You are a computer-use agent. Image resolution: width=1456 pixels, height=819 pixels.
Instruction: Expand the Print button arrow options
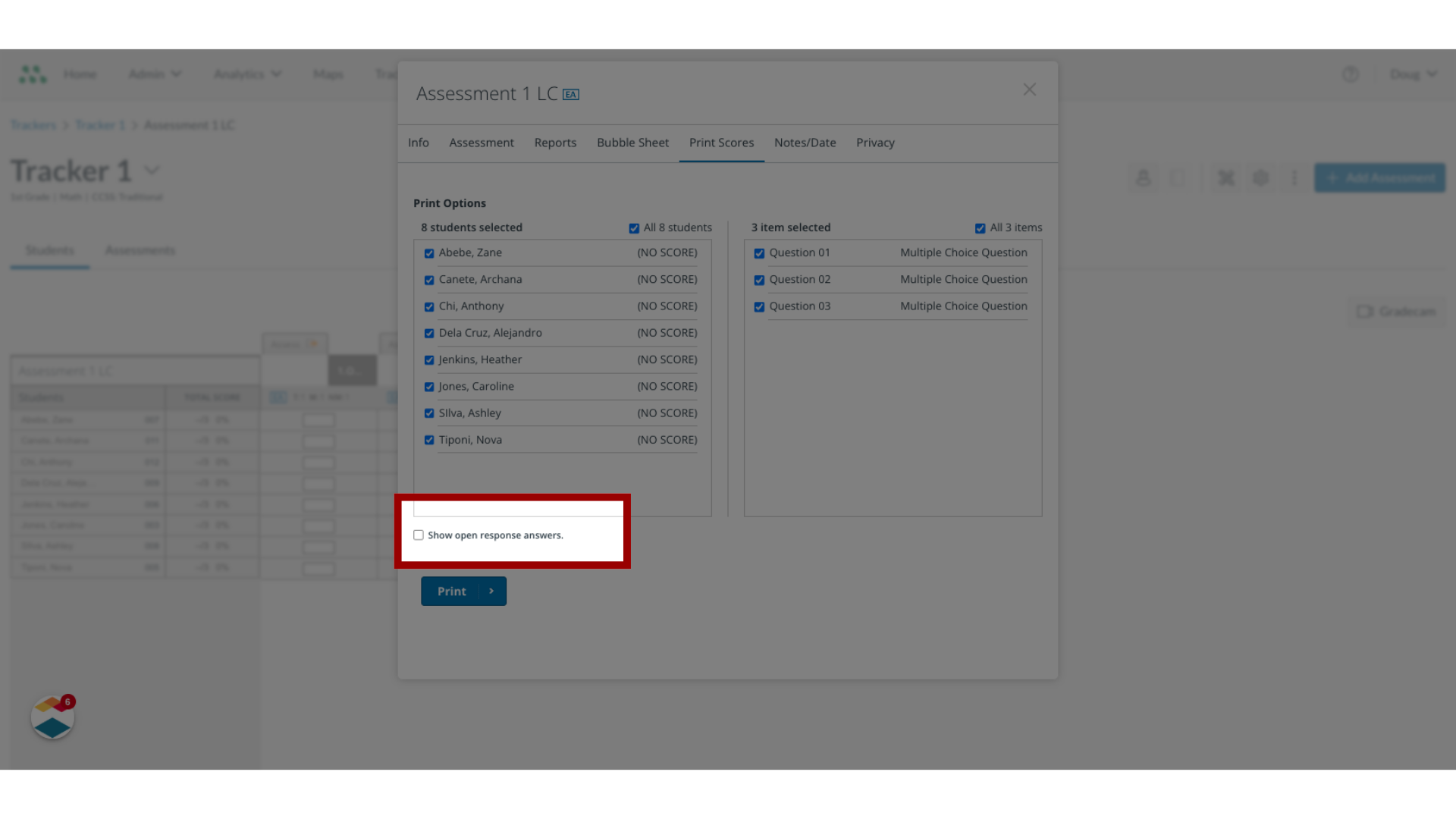492,591
